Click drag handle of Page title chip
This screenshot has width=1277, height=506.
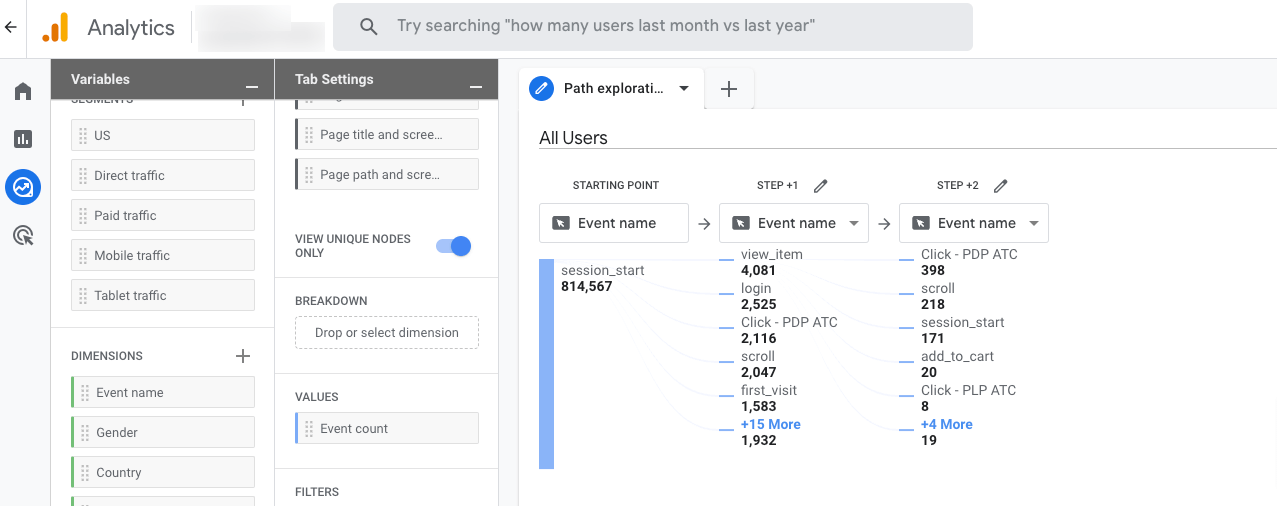pos(309,134)
